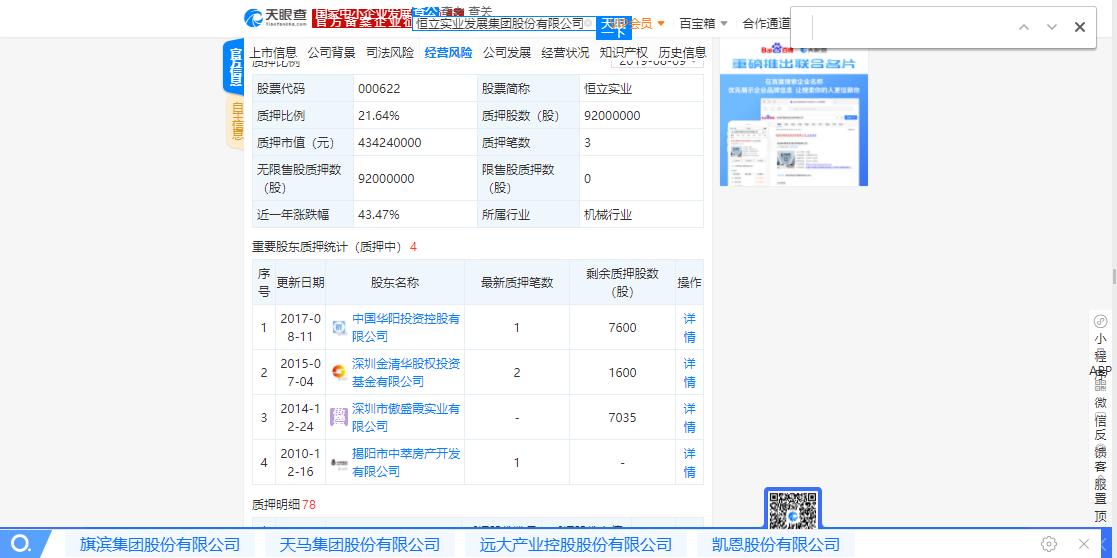
Task: Click 深圳金清华股权投资基金 company logo
Action: pos(339,373)
